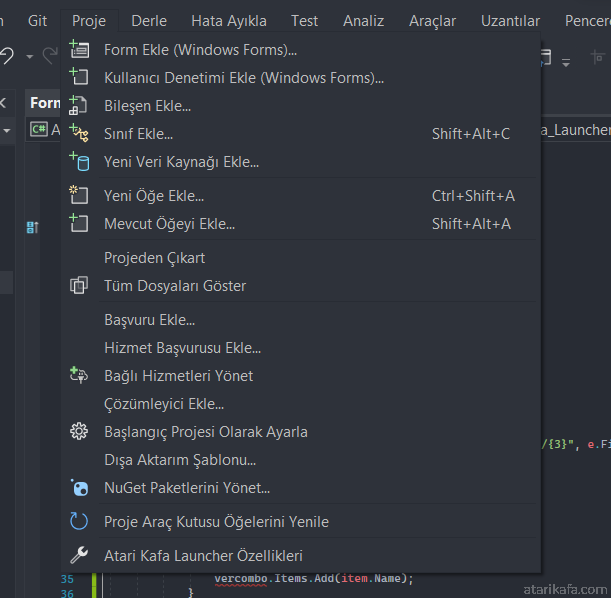Click the redo arrow in toolbar
Image resolution: width=611 pixels, height=598 pixels.
[x=50, y=56]
